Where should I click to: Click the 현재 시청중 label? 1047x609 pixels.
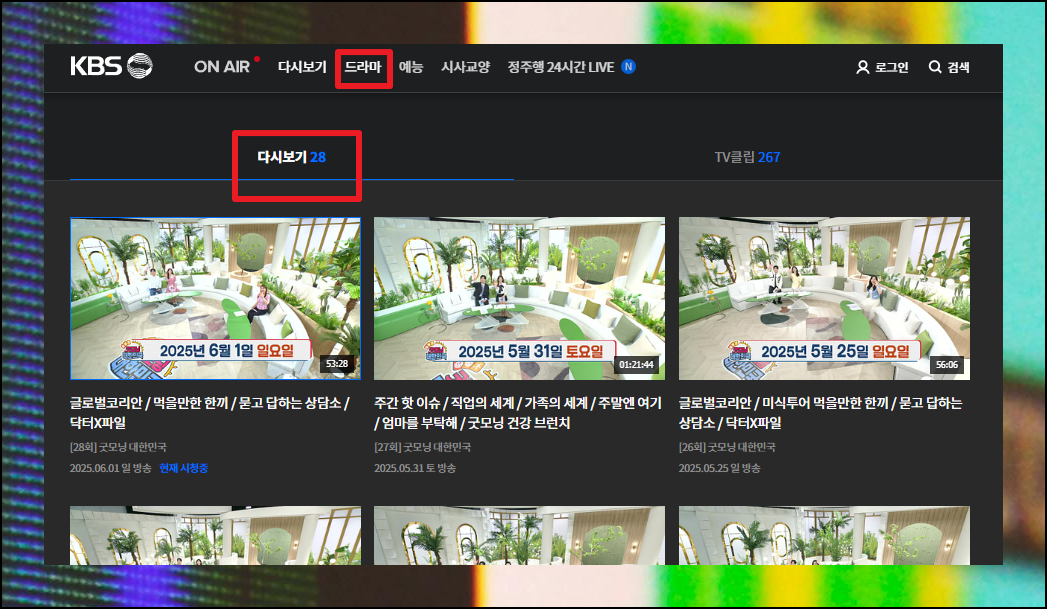184,468
